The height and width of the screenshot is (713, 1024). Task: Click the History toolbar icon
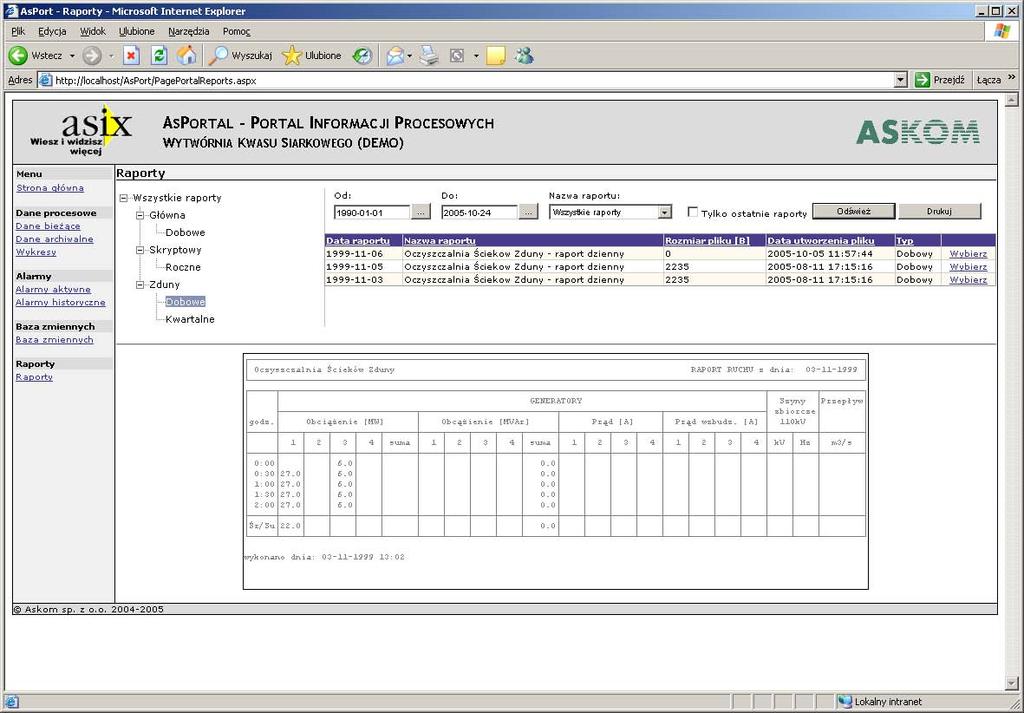tap(362, 56)
